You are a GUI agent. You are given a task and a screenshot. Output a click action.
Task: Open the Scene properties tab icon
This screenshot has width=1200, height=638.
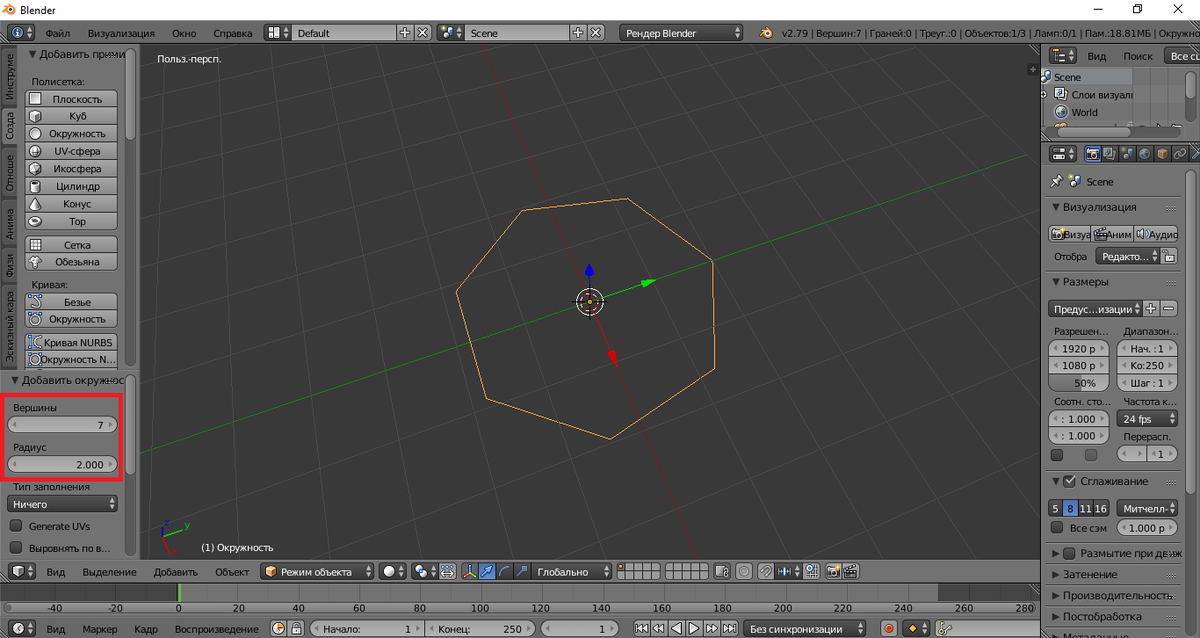pyautogui.click(x=1127, y=154)
